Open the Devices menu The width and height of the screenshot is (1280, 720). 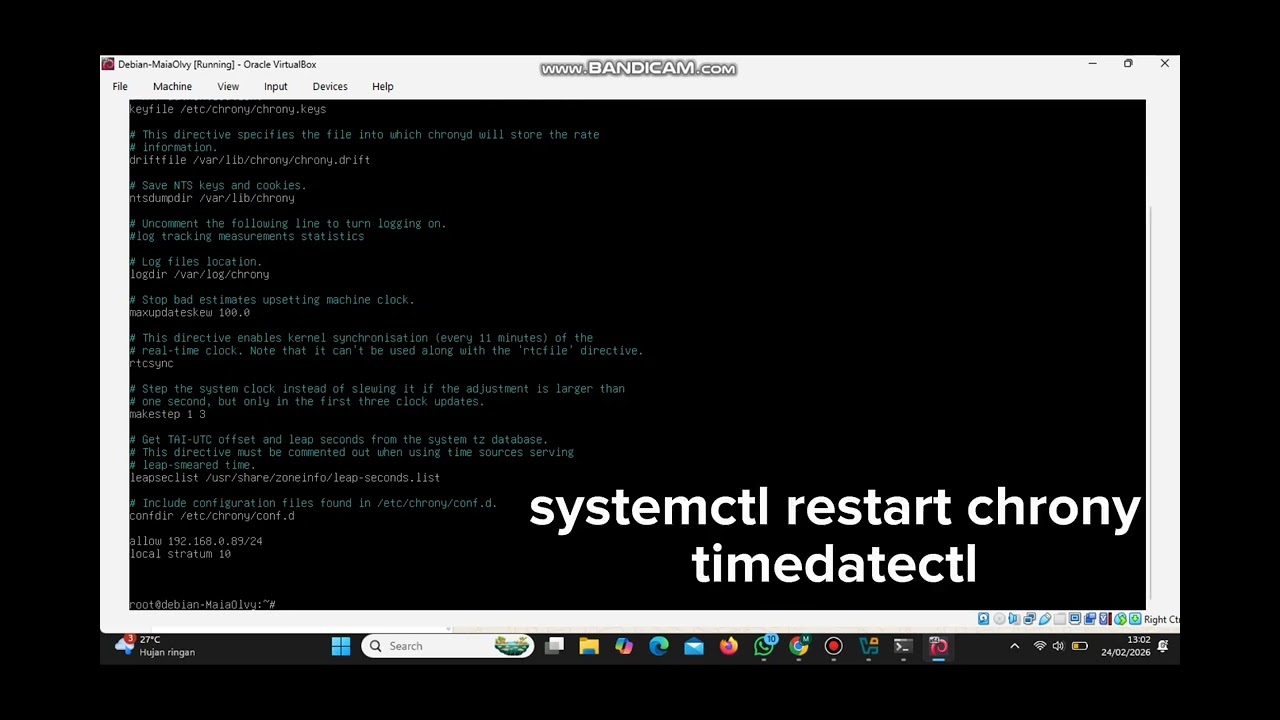pyautogui.click(x=330, y=86)
